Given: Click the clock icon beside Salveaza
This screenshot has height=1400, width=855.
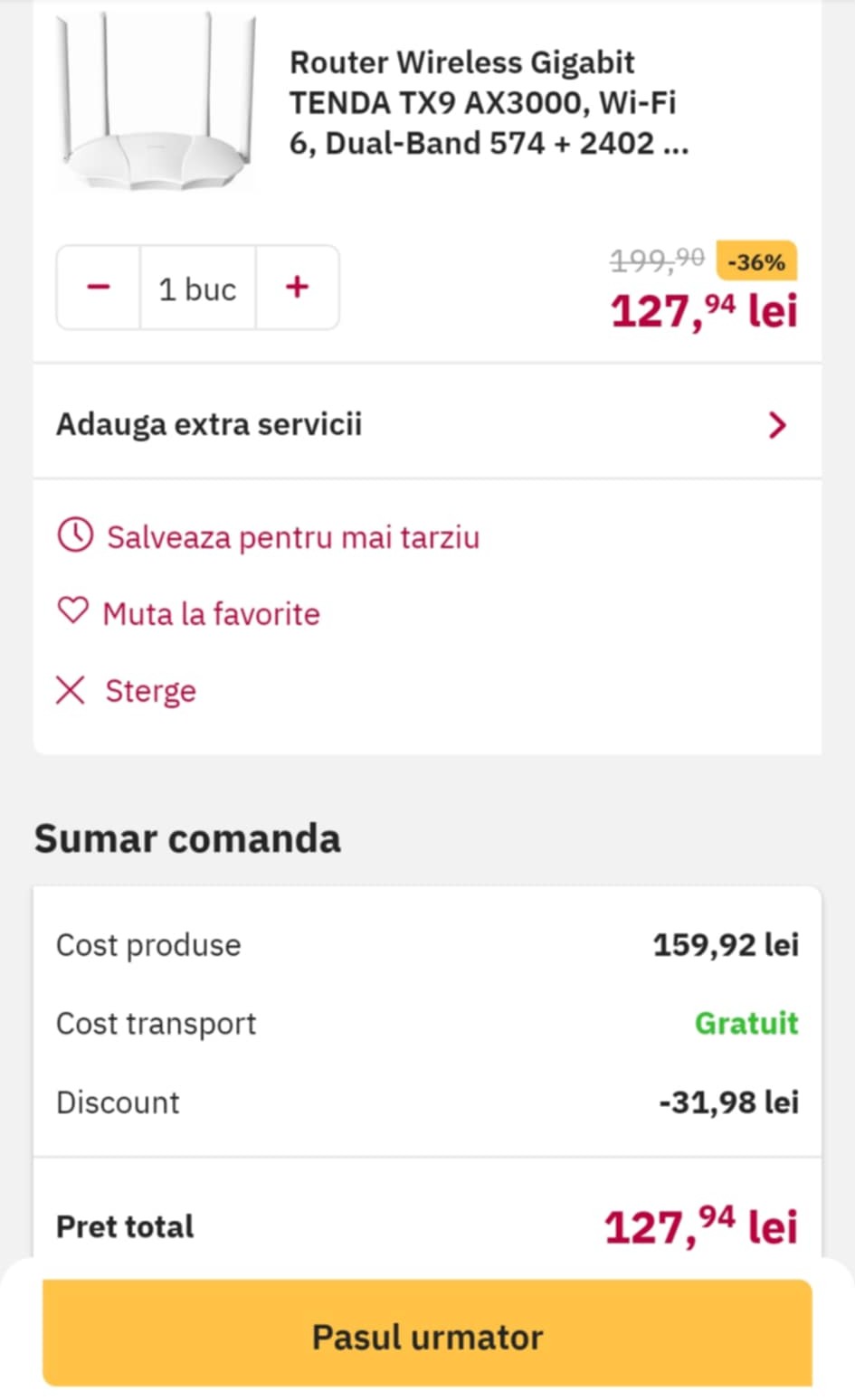Looking at the screenshot, I should pyautogui.click(x=75, y=535).
